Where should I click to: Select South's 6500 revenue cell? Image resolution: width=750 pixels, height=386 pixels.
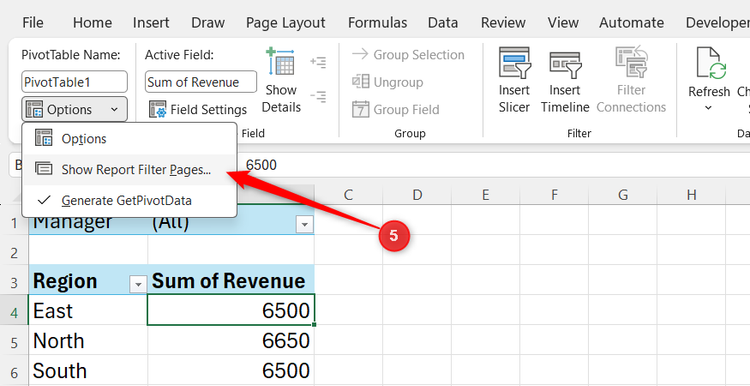pyautogui.click(x=231, y=371)
